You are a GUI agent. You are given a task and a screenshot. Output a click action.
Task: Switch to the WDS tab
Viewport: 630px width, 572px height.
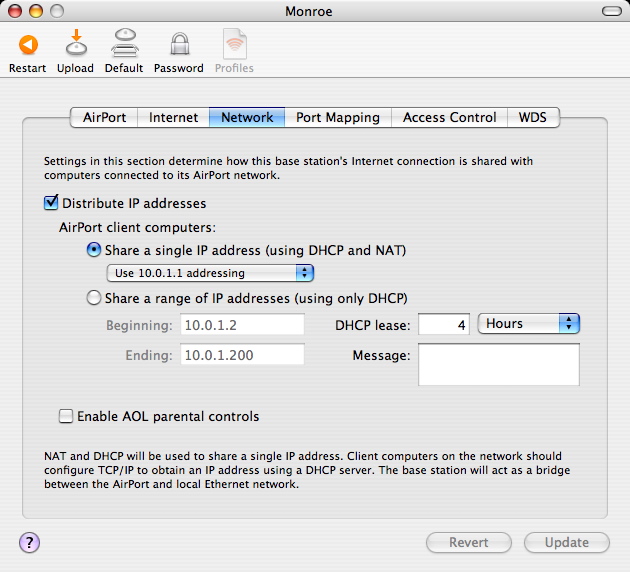tap(533, 117)
